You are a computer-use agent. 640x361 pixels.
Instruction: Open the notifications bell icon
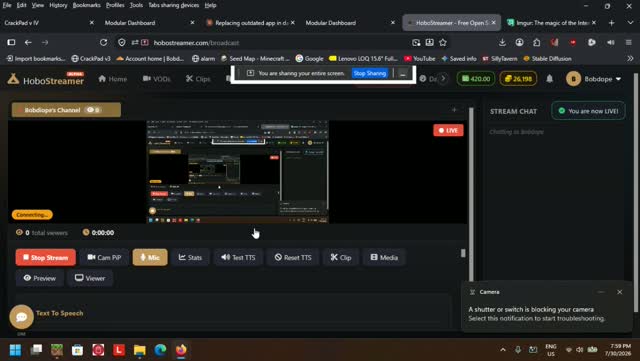[x=549, y=78]
